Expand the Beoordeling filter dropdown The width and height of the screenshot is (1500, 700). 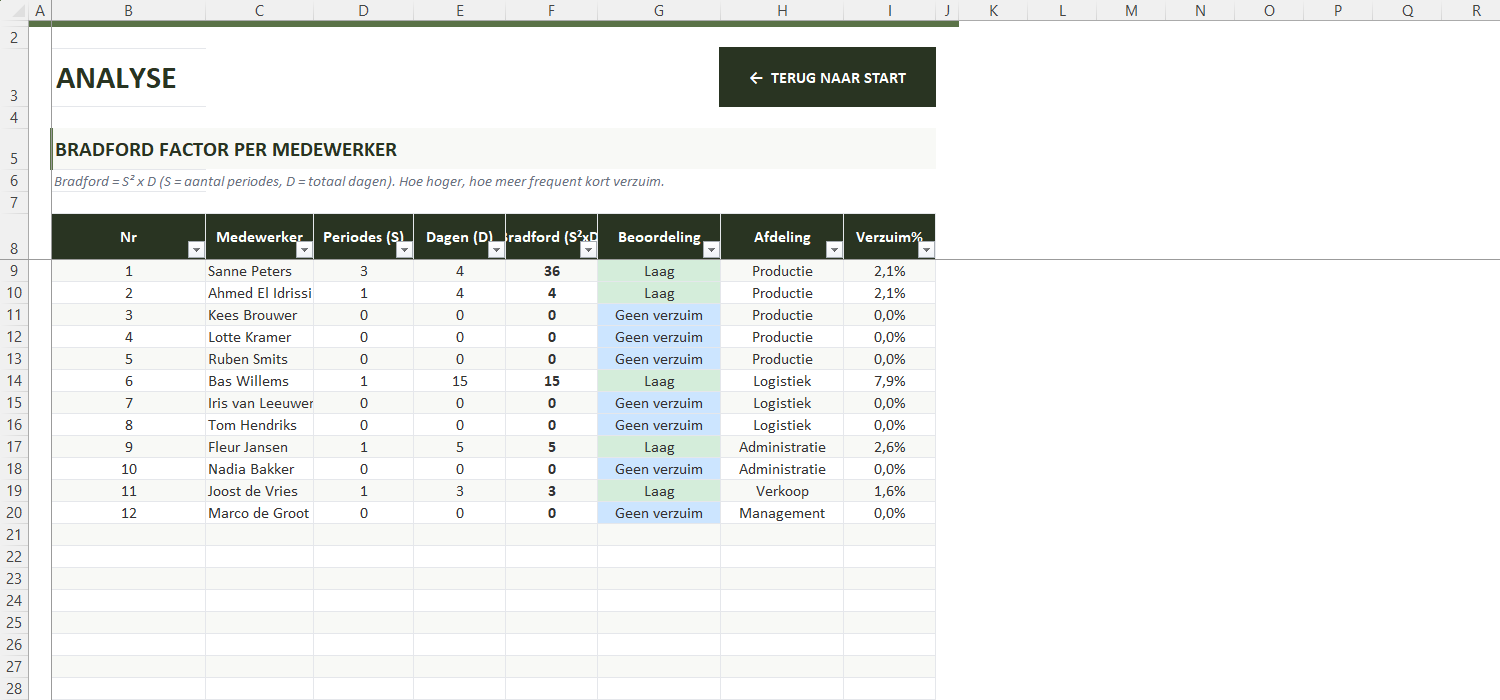coord(711,250)
